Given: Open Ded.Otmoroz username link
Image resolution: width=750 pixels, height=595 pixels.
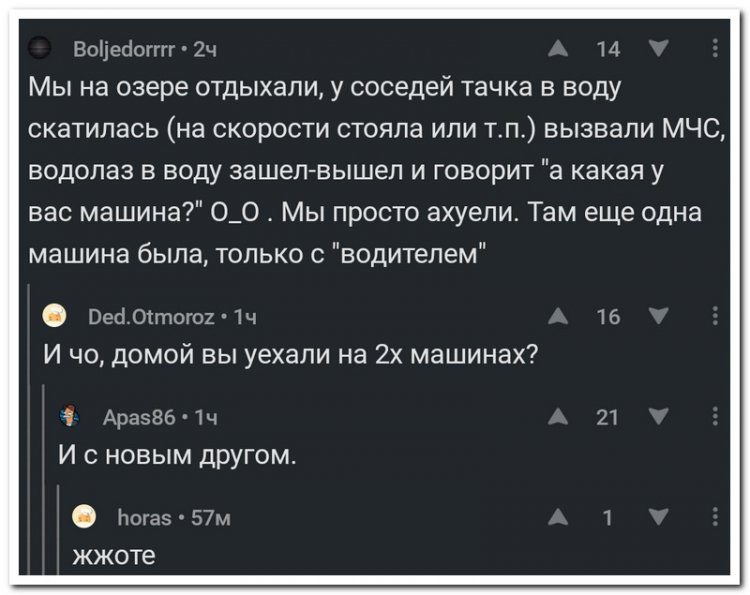Looking at the screenshot, I should click(152, 317).
